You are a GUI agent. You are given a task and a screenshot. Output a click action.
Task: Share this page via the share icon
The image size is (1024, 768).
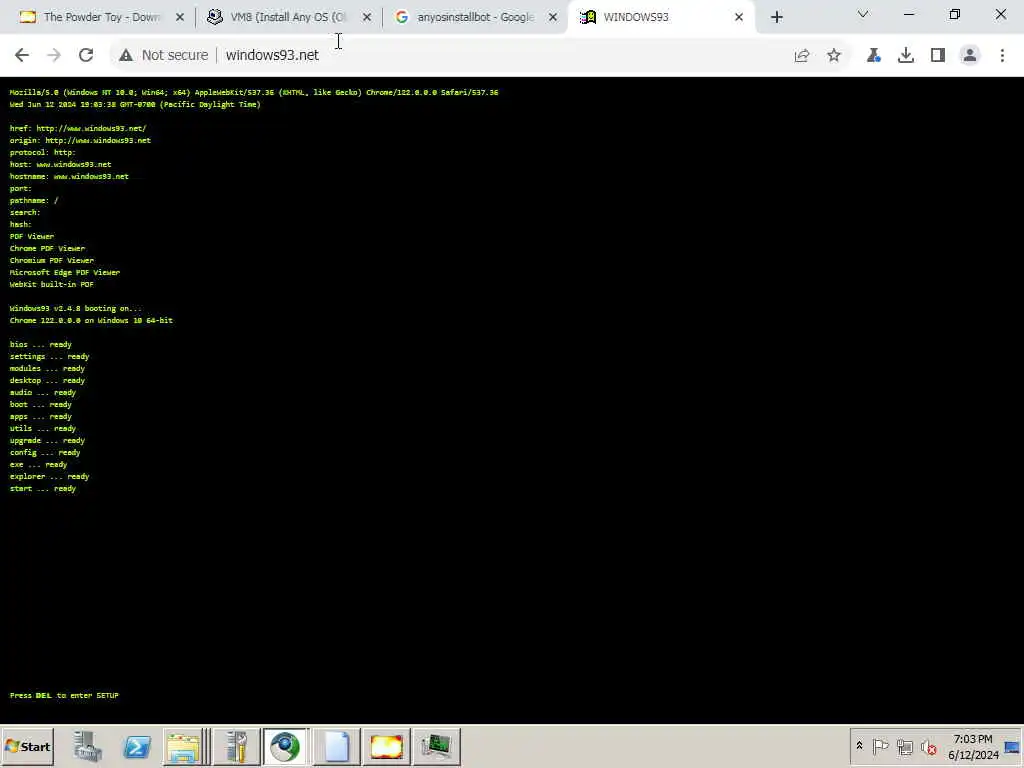click(x=802, y=56)
